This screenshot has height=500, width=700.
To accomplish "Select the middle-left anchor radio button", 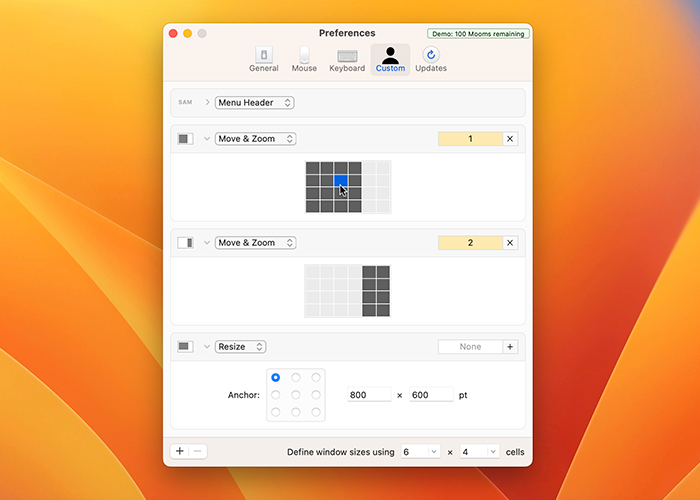I will pos(275,395).
